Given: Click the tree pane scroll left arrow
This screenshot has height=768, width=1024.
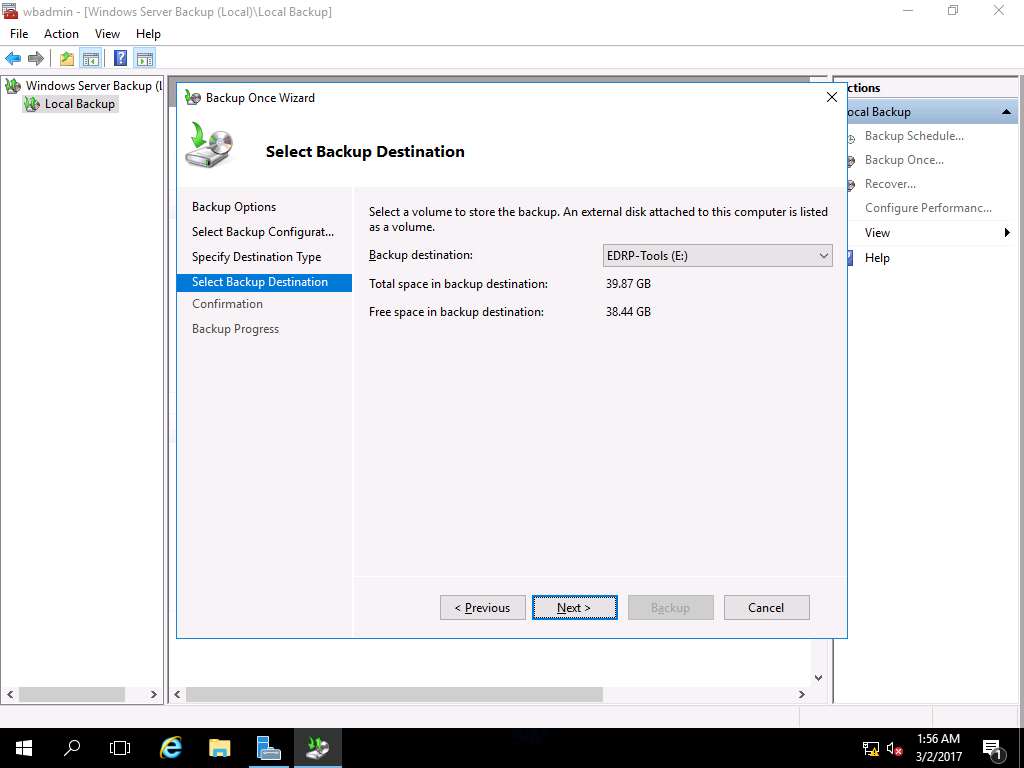Looking at the screenshot, I should pos(10,694).
